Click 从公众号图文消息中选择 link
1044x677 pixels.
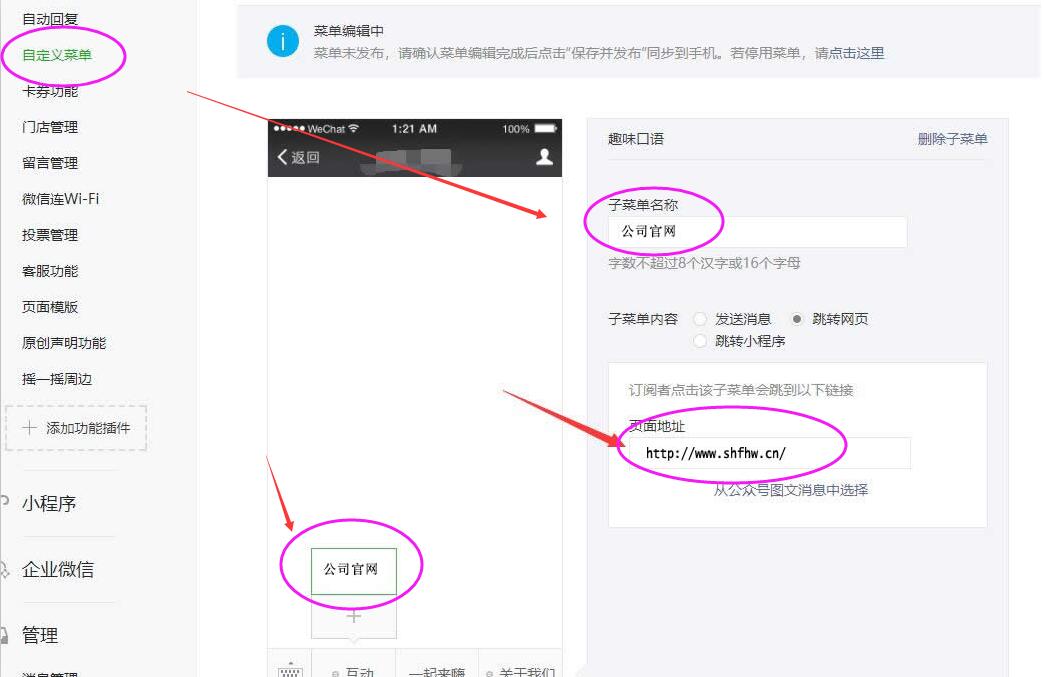[x=790, y=490]
